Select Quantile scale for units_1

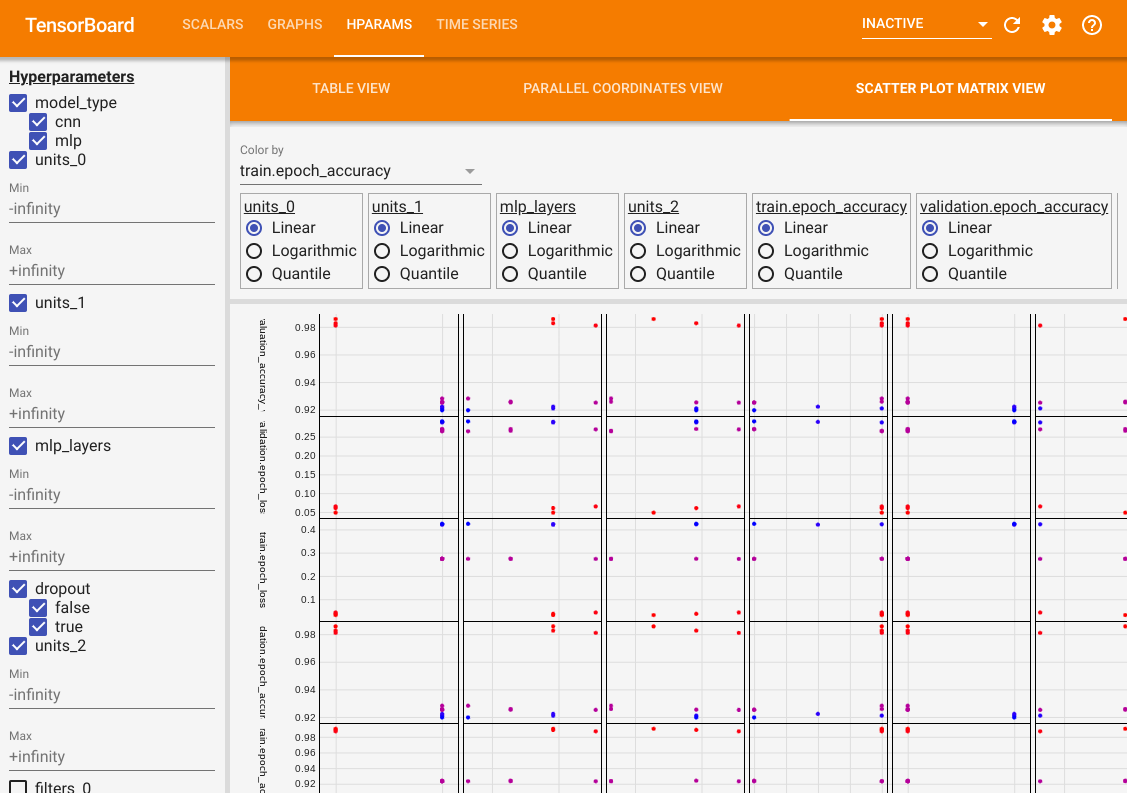[382, 274]
